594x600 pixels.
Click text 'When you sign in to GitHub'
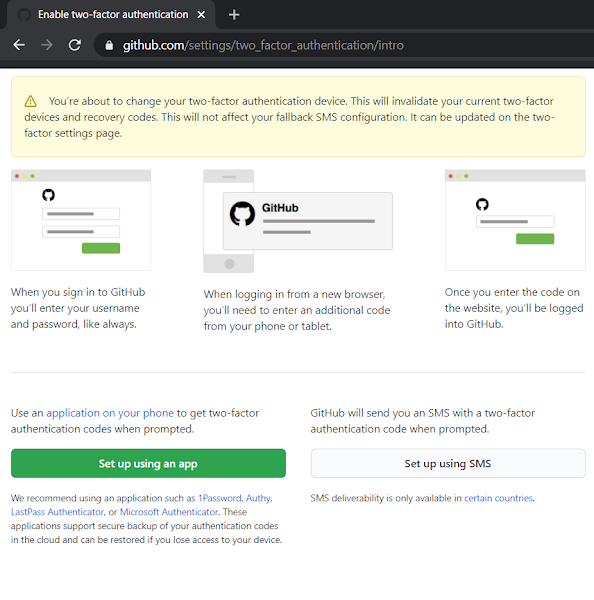click(x=78, y=292)
